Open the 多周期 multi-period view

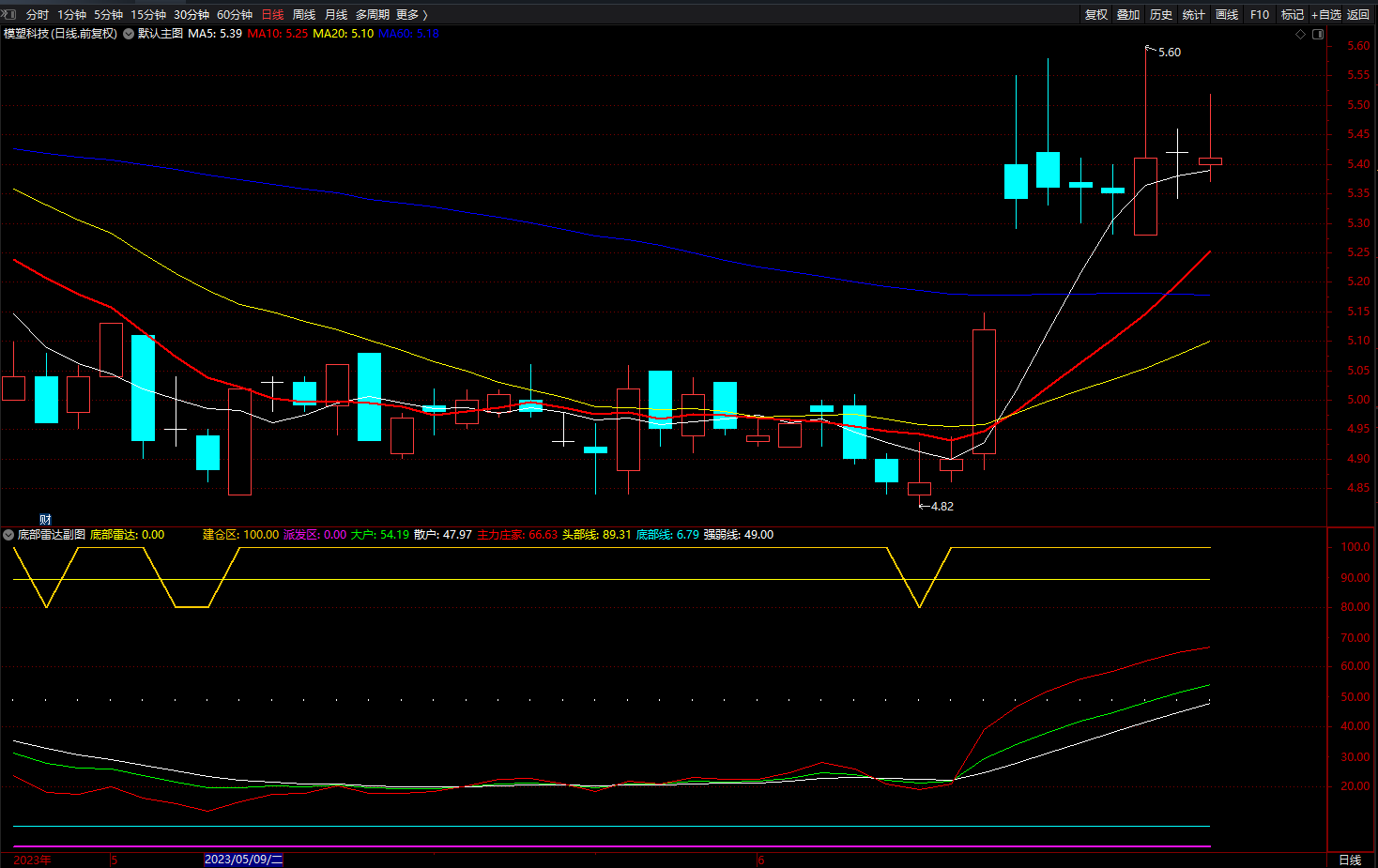pos(373,14)
